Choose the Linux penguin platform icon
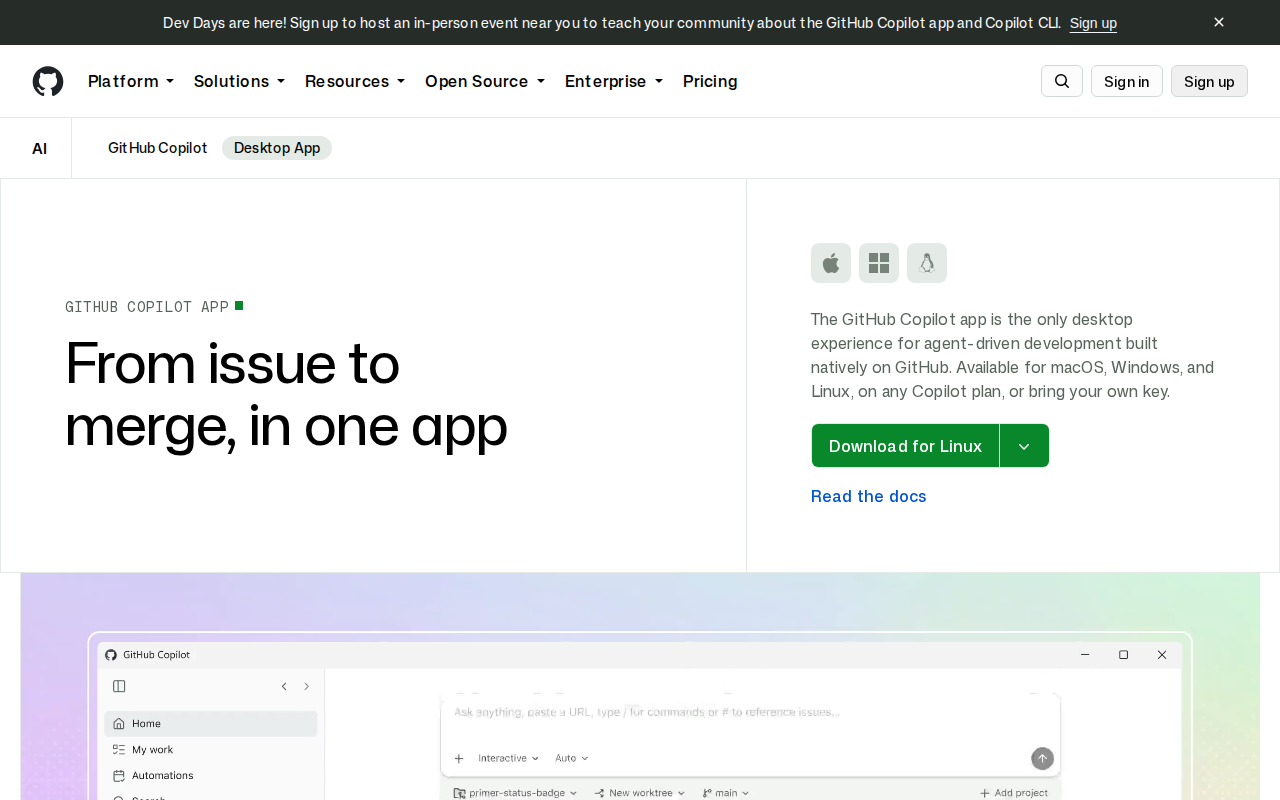This screenshot has height=800, width=1280. coord(927,263)
